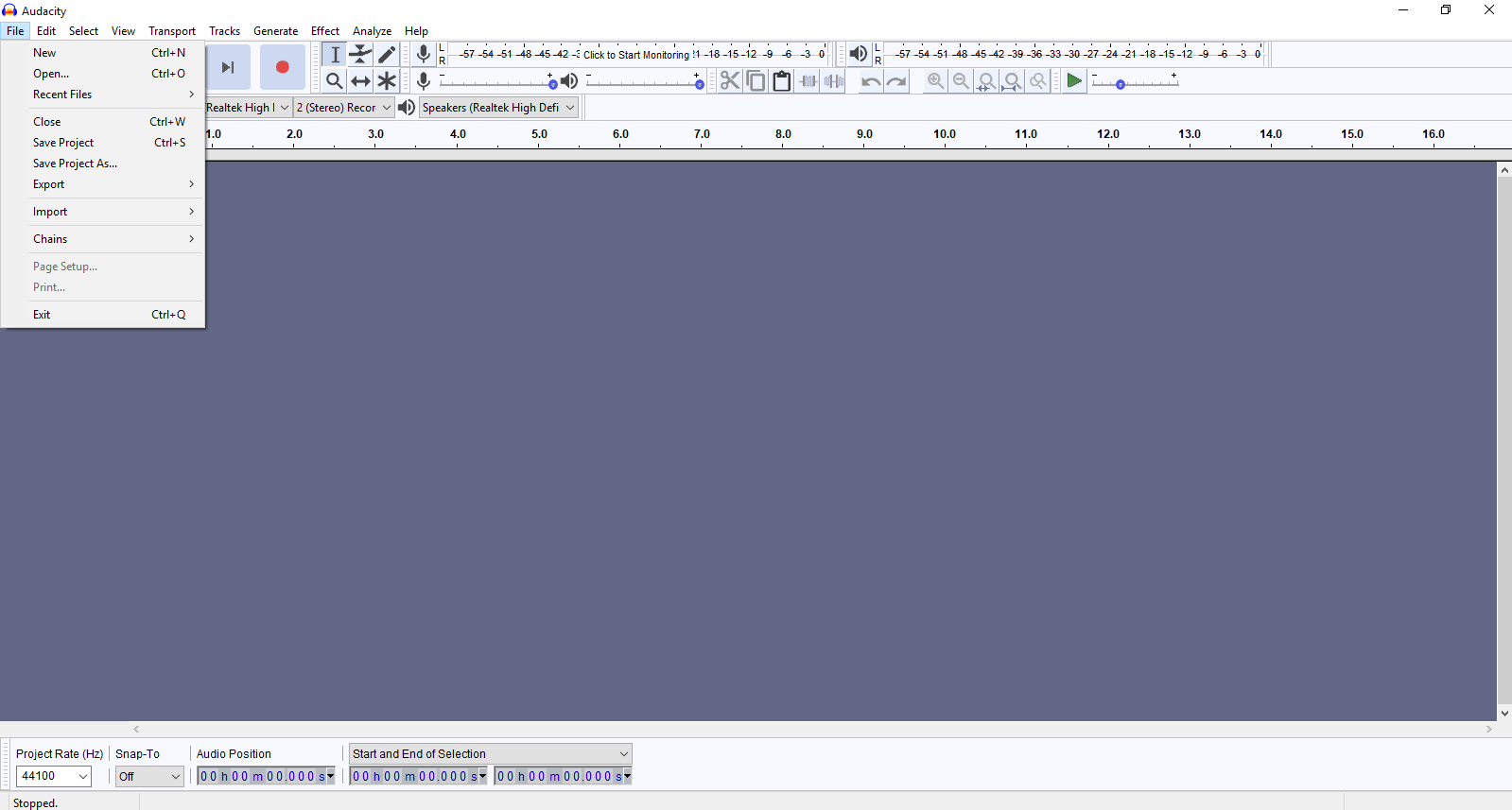Select the Draw (pencil) tool
This screenshot has width=1512, height=810.
click(387, 55)
